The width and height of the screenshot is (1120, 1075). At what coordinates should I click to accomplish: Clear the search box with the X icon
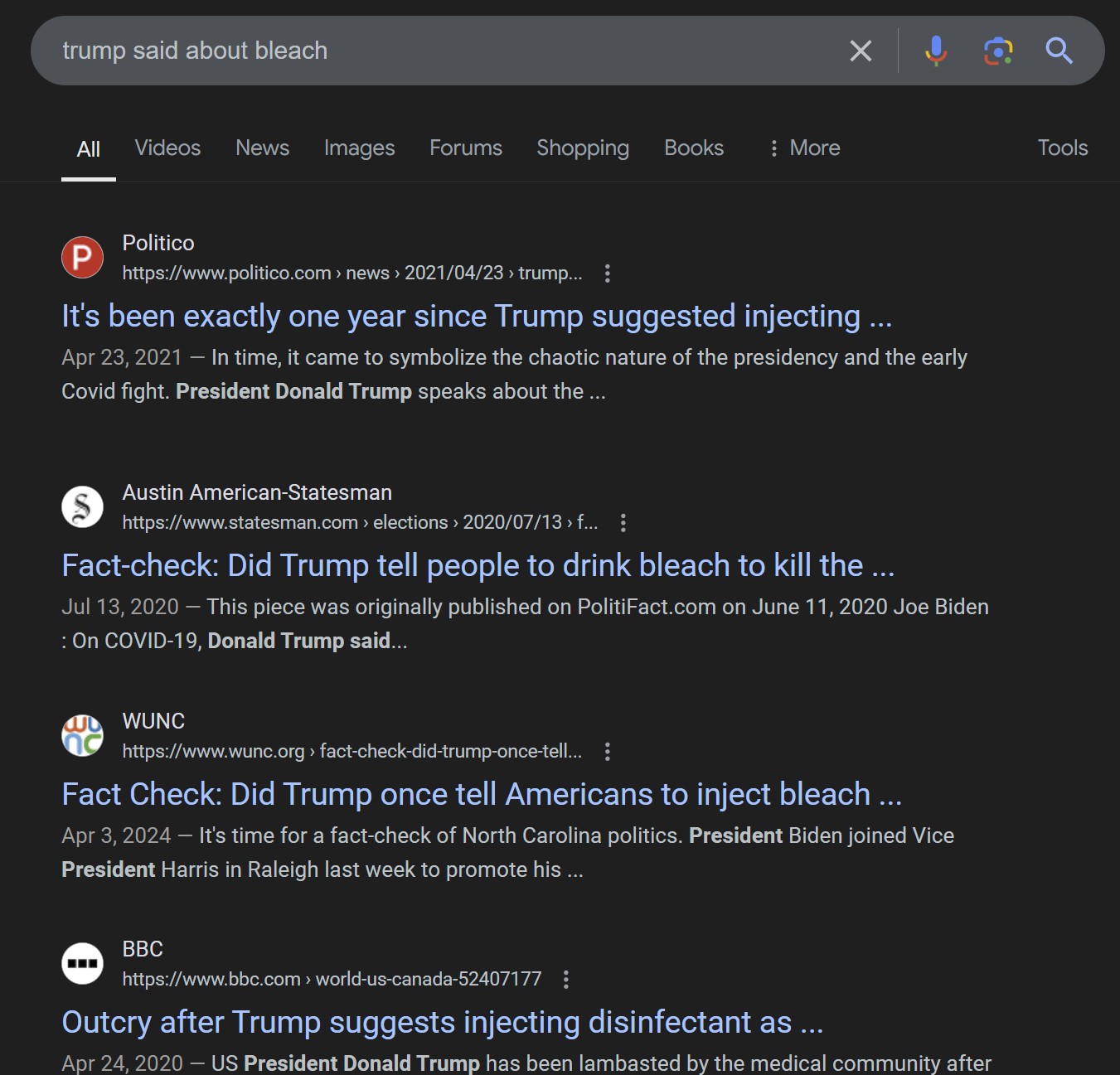[x=861, y=51]
